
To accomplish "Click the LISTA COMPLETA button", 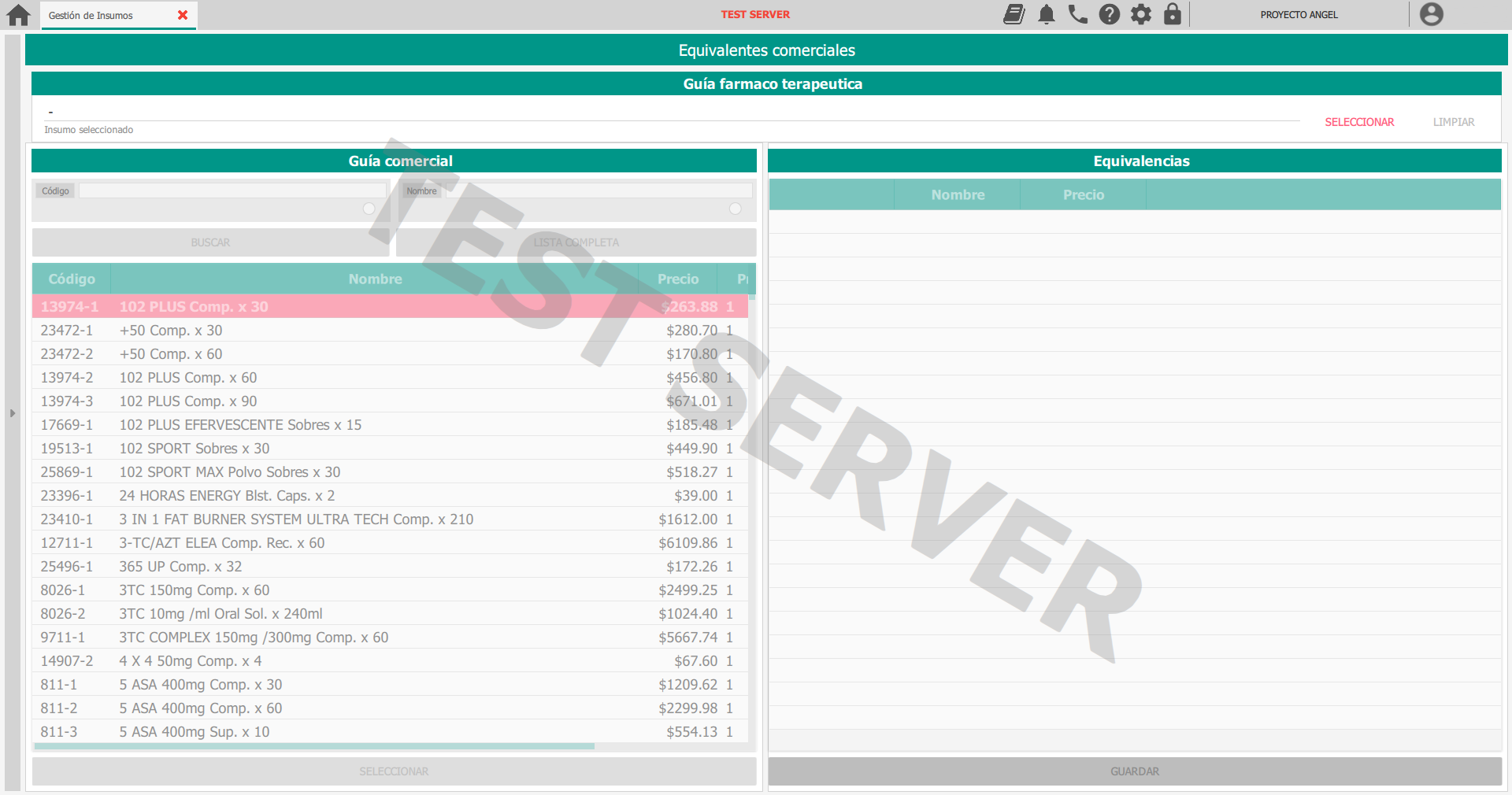I will click(x=576, y=242).
